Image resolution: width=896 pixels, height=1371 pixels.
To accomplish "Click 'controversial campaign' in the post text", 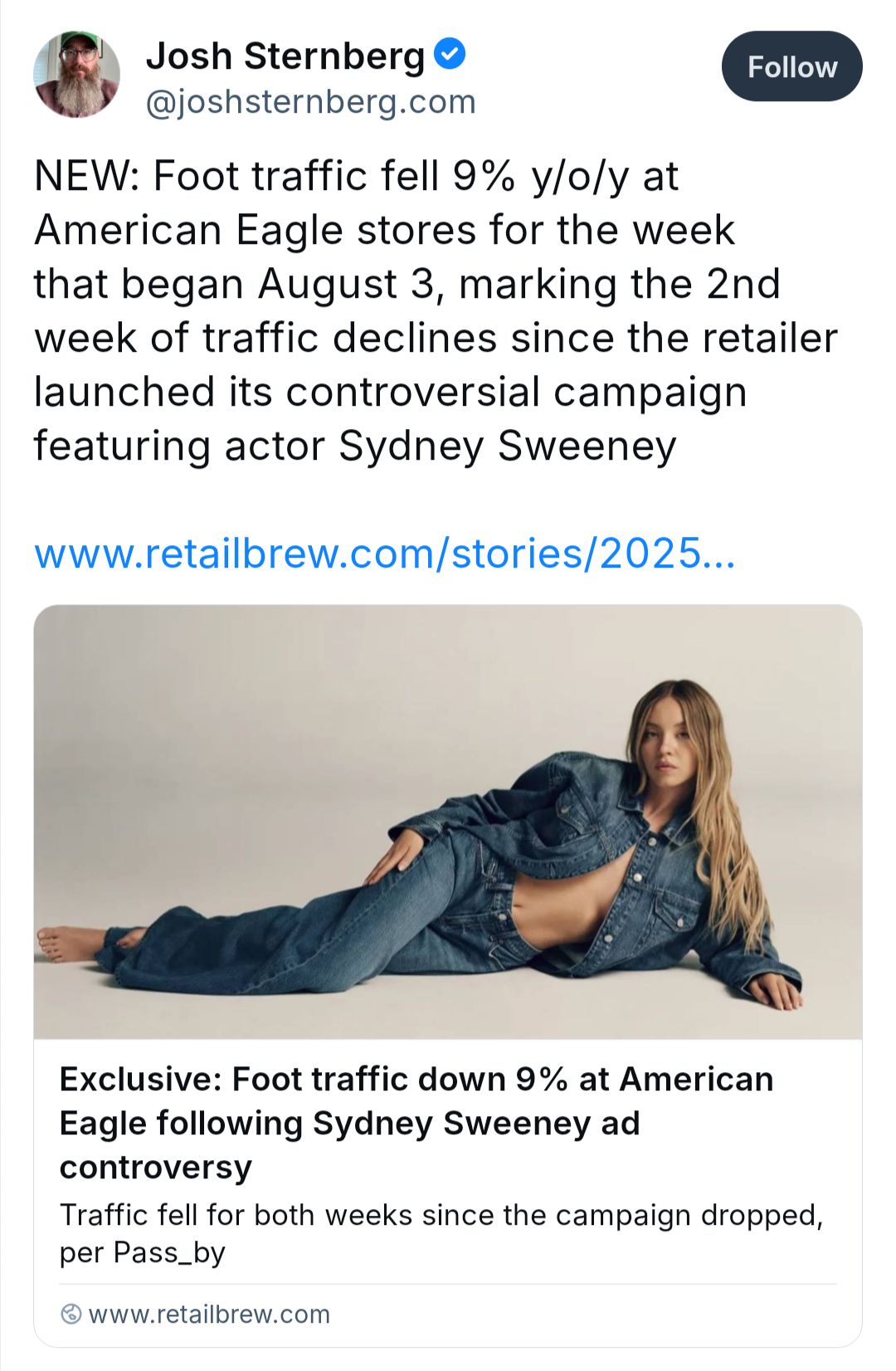I will (x=516, y=392).
